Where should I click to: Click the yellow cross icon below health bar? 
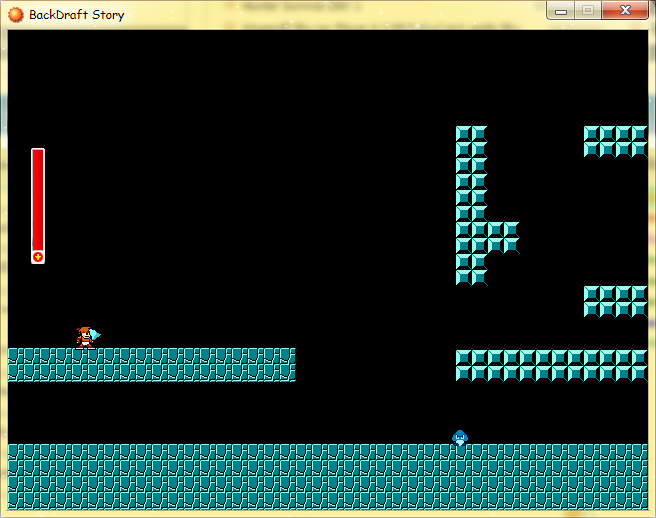pos(38,256)
